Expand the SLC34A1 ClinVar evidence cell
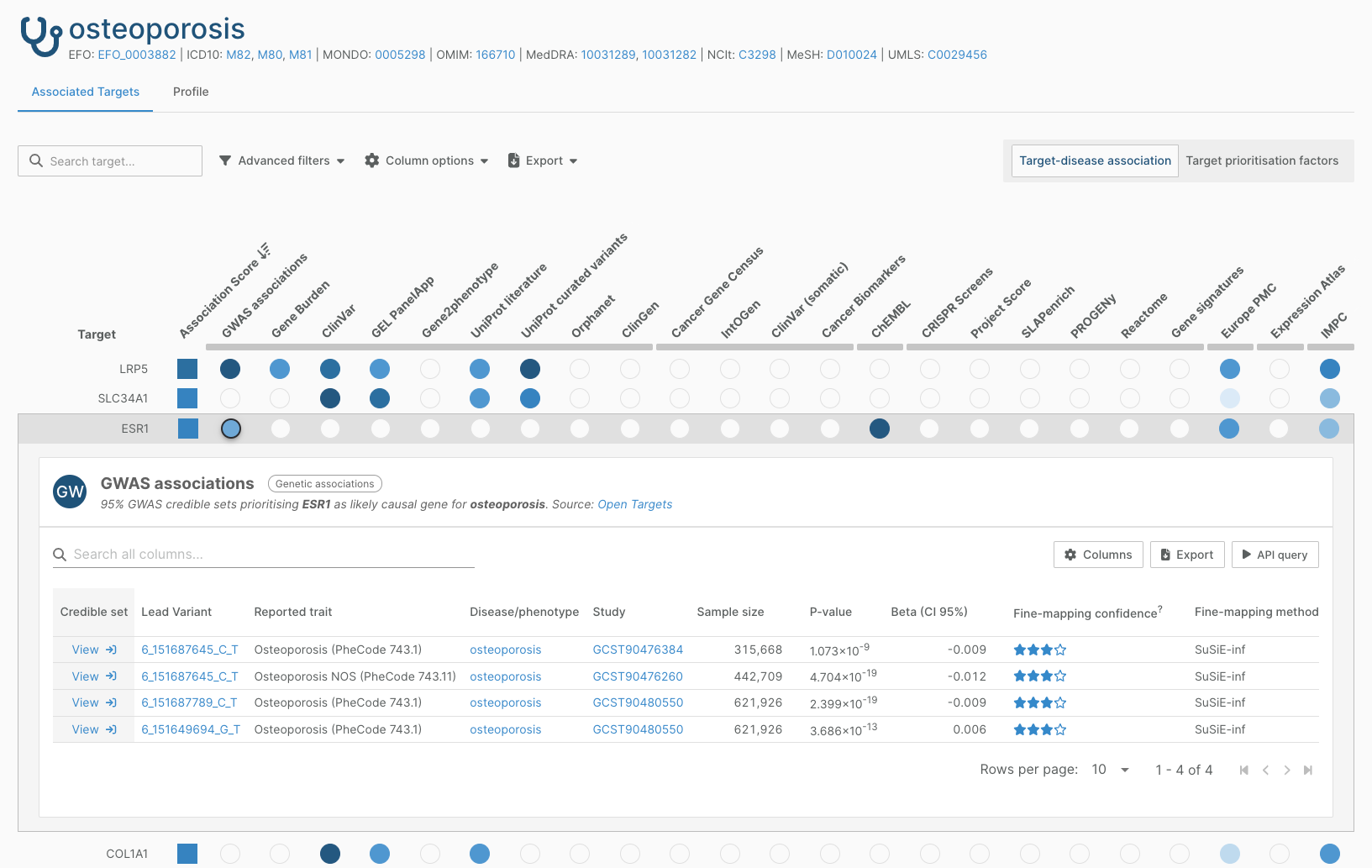1372x868 pixels. click(x=330, y=398)
